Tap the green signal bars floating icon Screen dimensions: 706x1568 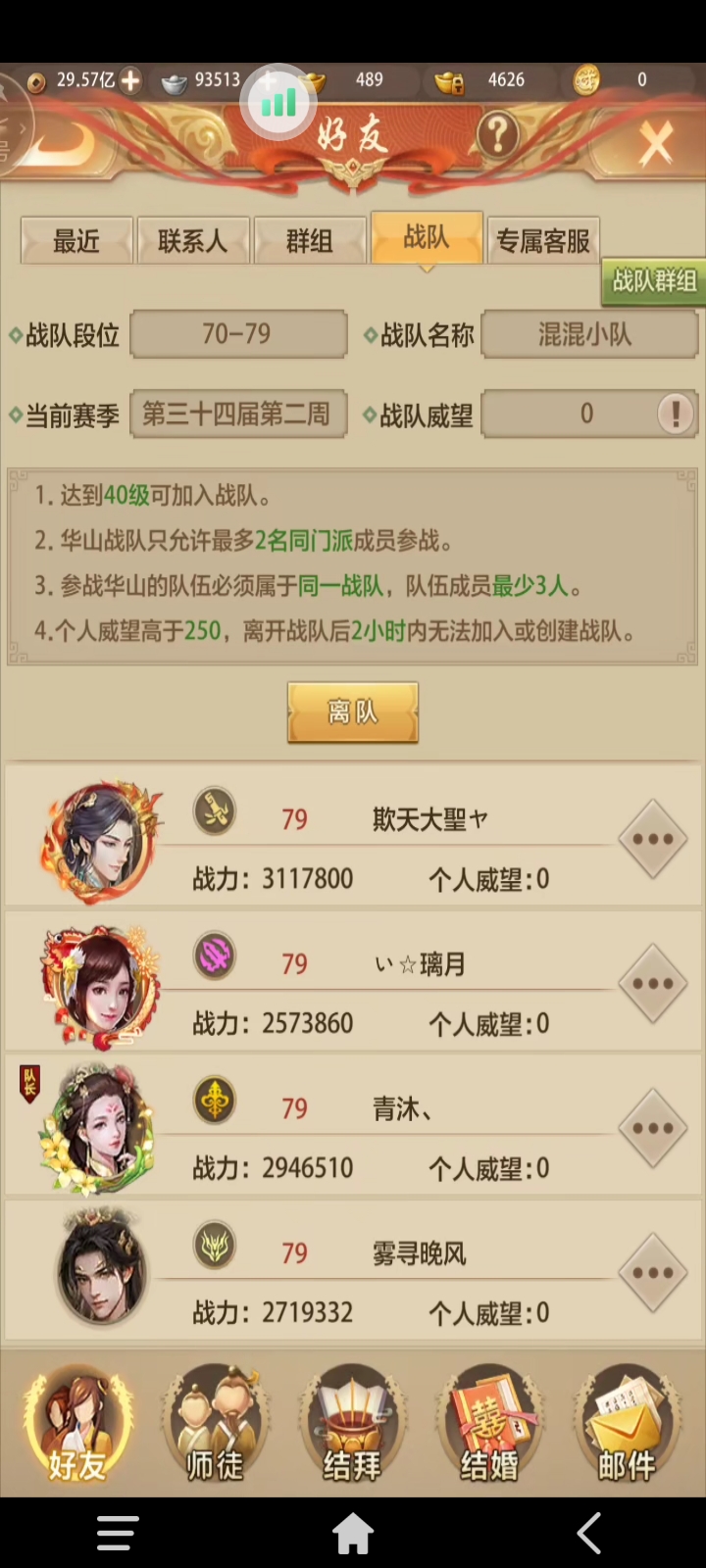[x=278, y=102]
